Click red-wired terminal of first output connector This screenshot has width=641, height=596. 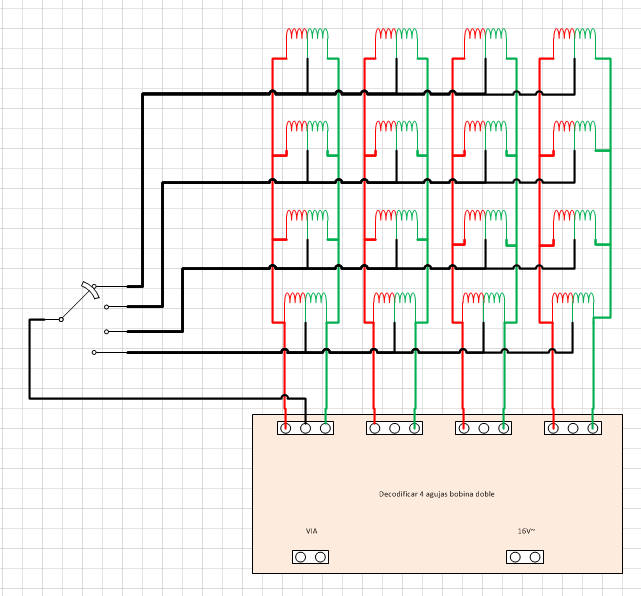[285, 428]
